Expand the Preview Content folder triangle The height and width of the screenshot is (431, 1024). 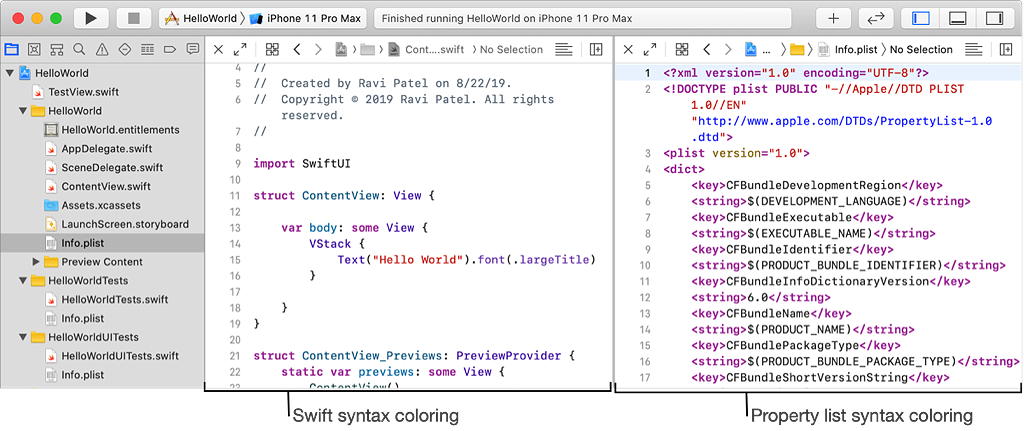pos(36,262)
